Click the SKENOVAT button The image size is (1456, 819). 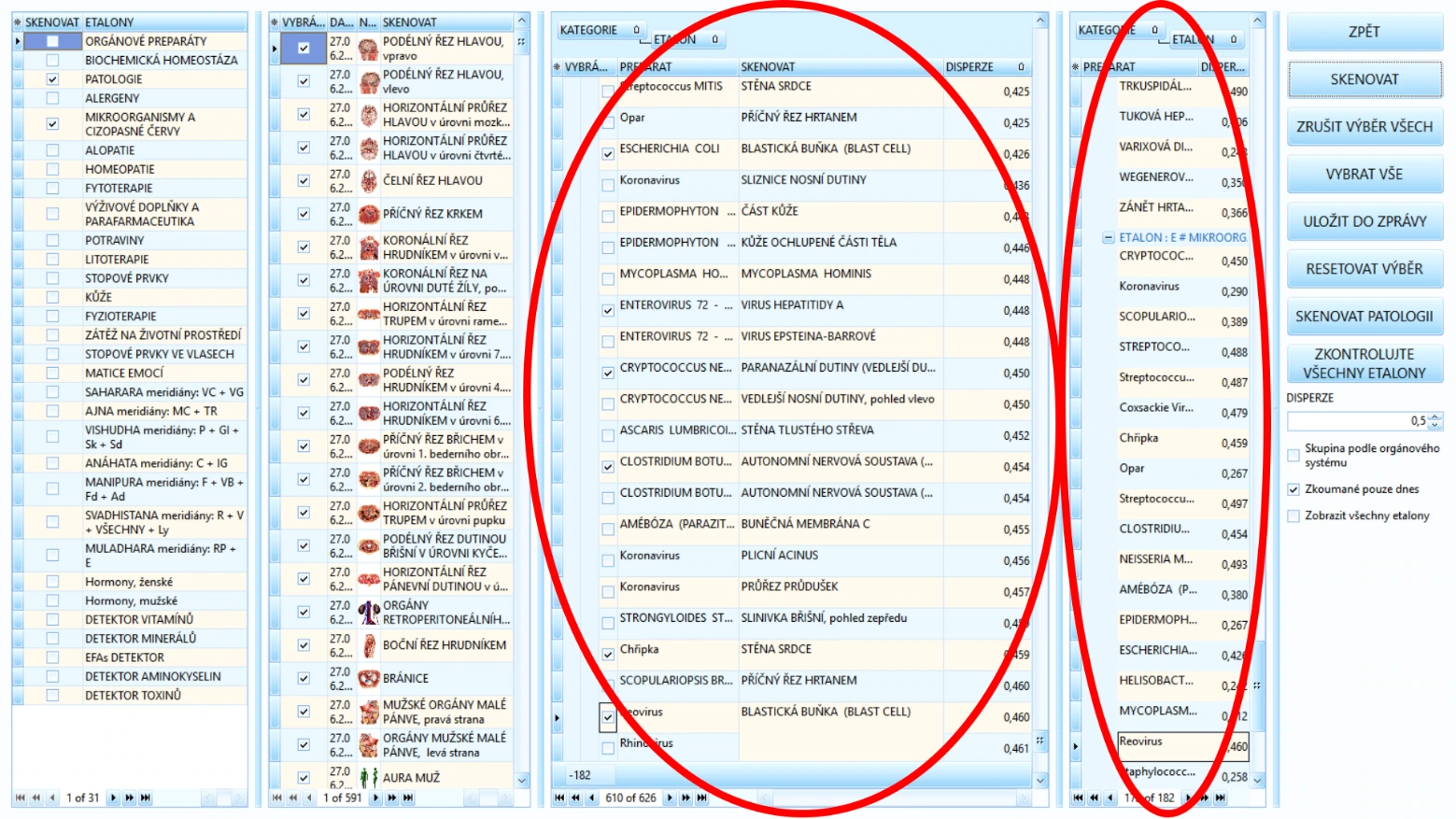1364,79
